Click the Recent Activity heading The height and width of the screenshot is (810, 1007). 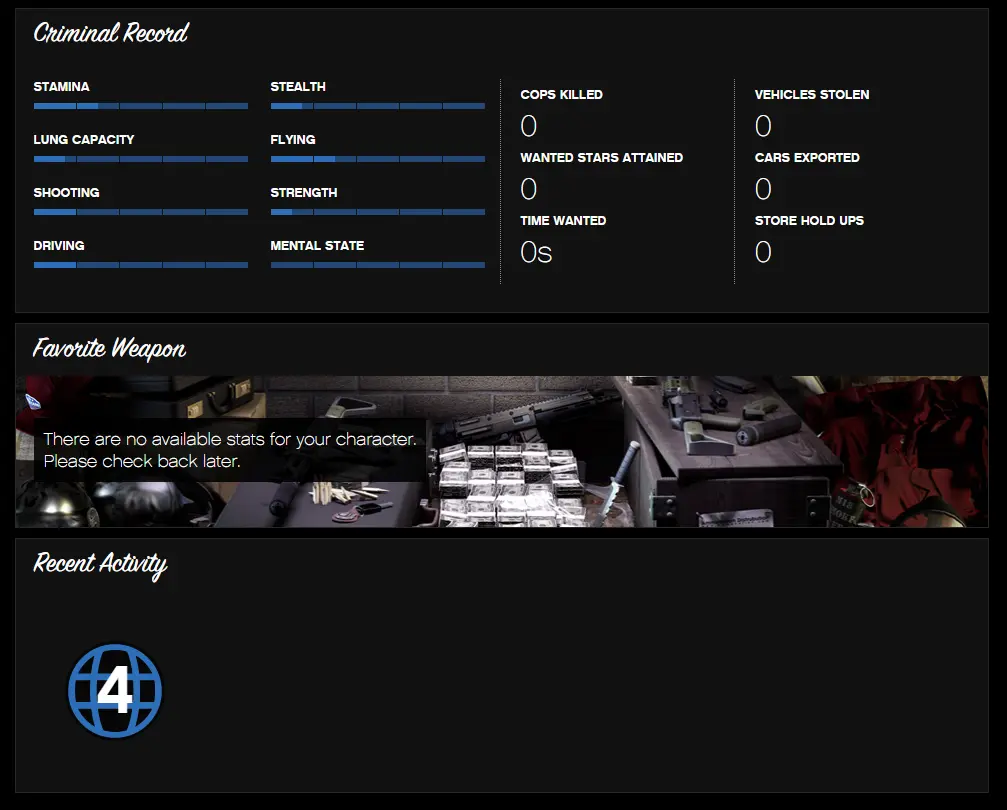tap(100, 564)
